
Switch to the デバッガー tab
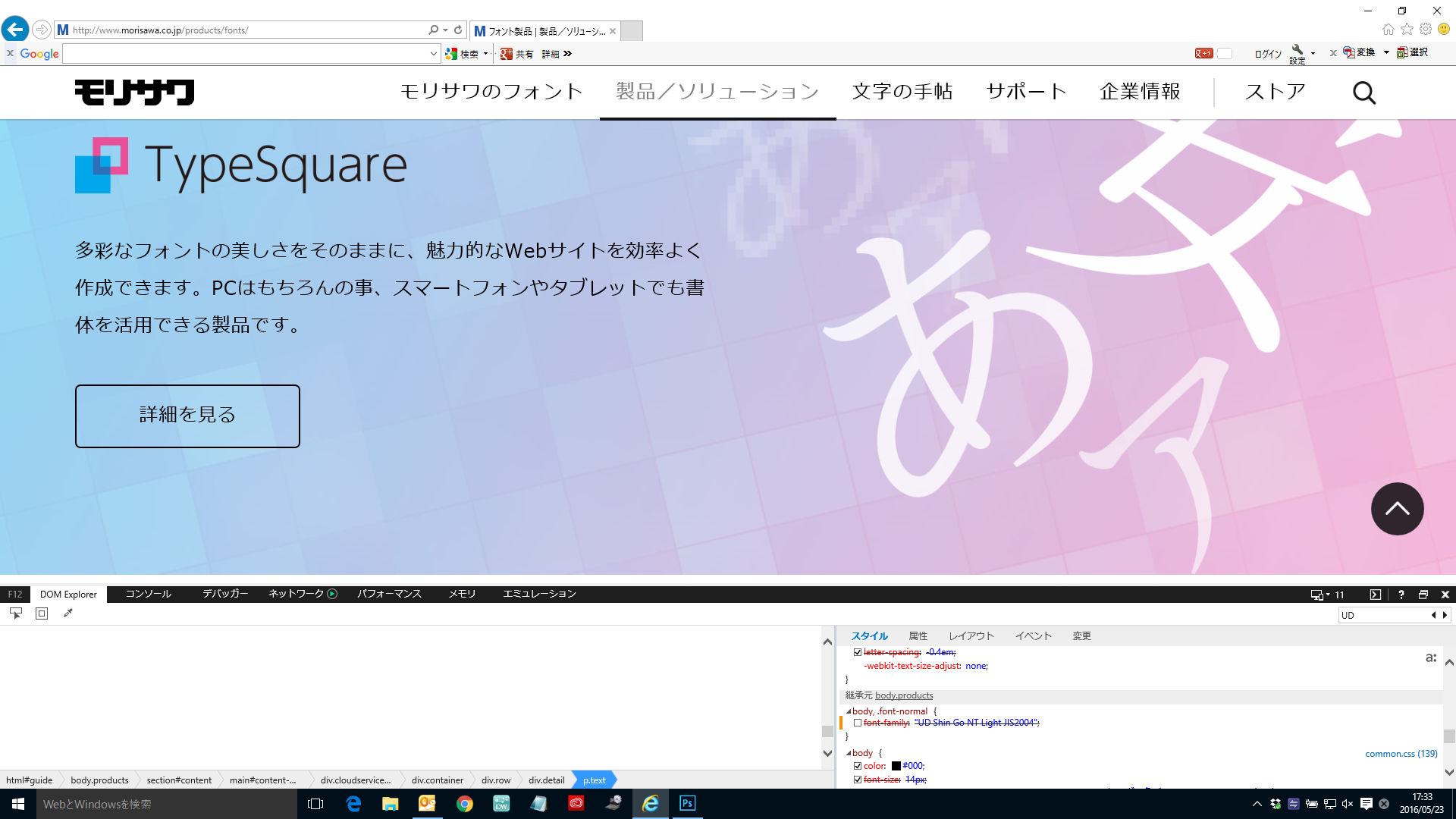225,594
